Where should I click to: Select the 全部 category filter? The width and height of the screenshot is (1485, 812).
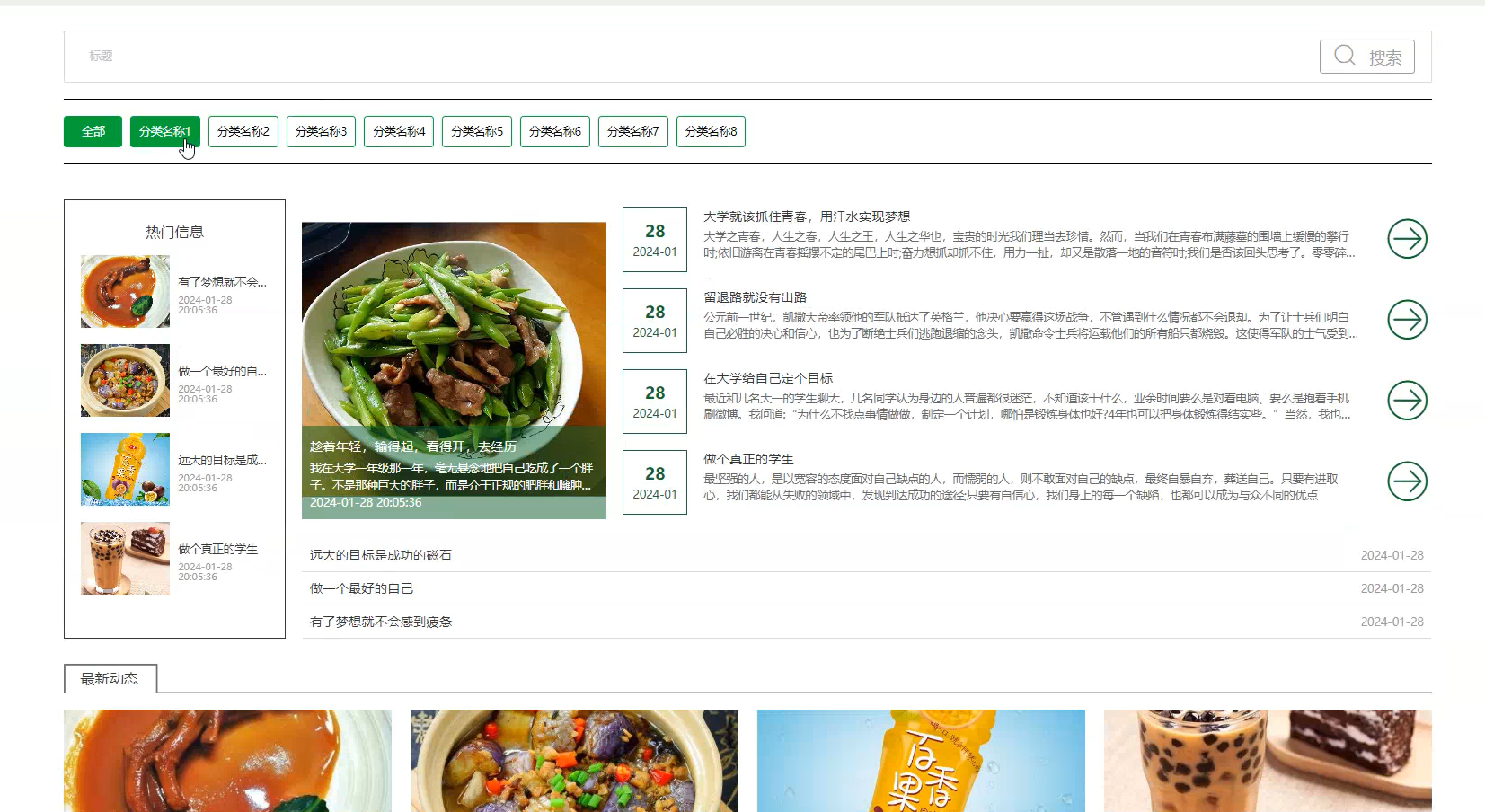pos(93,131)
